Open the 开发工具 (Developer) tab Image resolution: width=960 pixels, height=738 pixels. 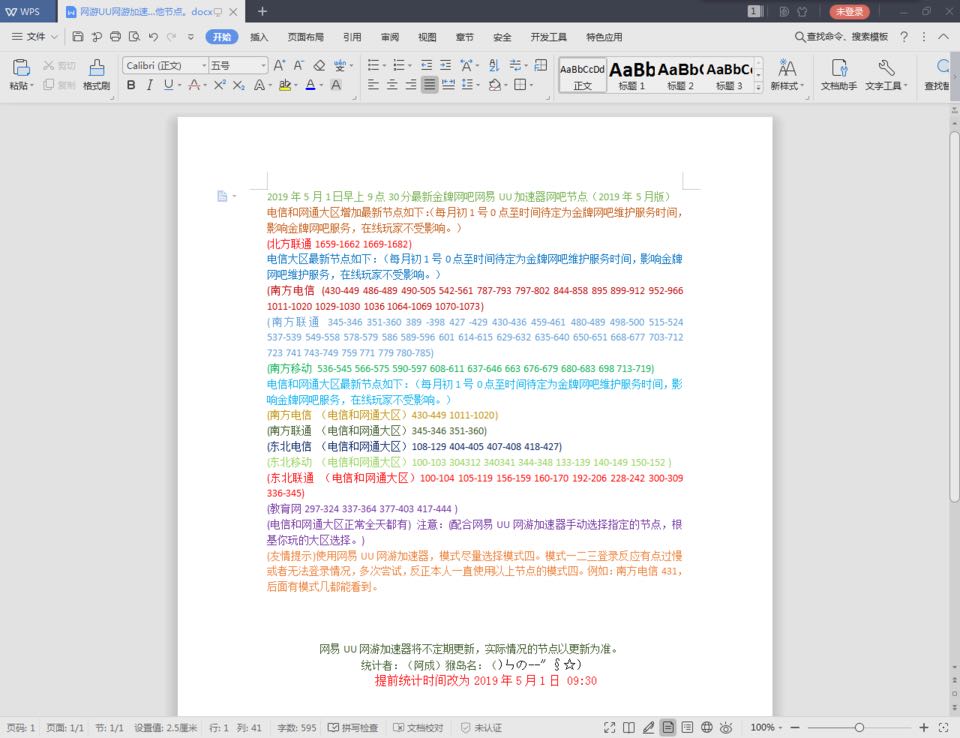(549, 37)
